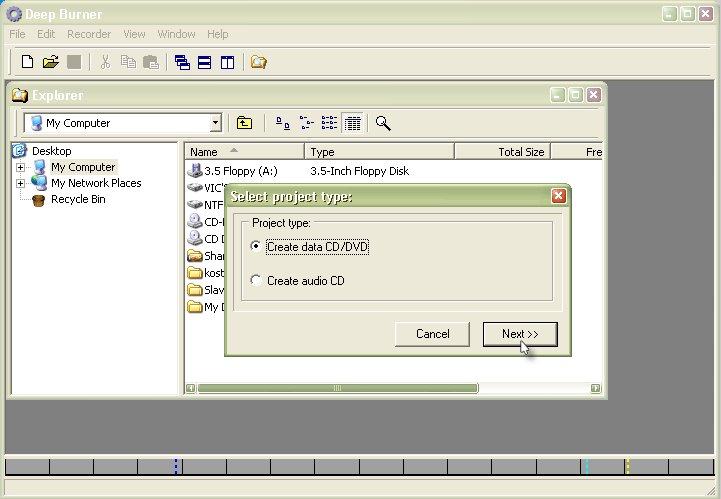The height and width of the screenshot is (499, 721).
Task: Expand the My Computer tree node
Action: point(20,167)
